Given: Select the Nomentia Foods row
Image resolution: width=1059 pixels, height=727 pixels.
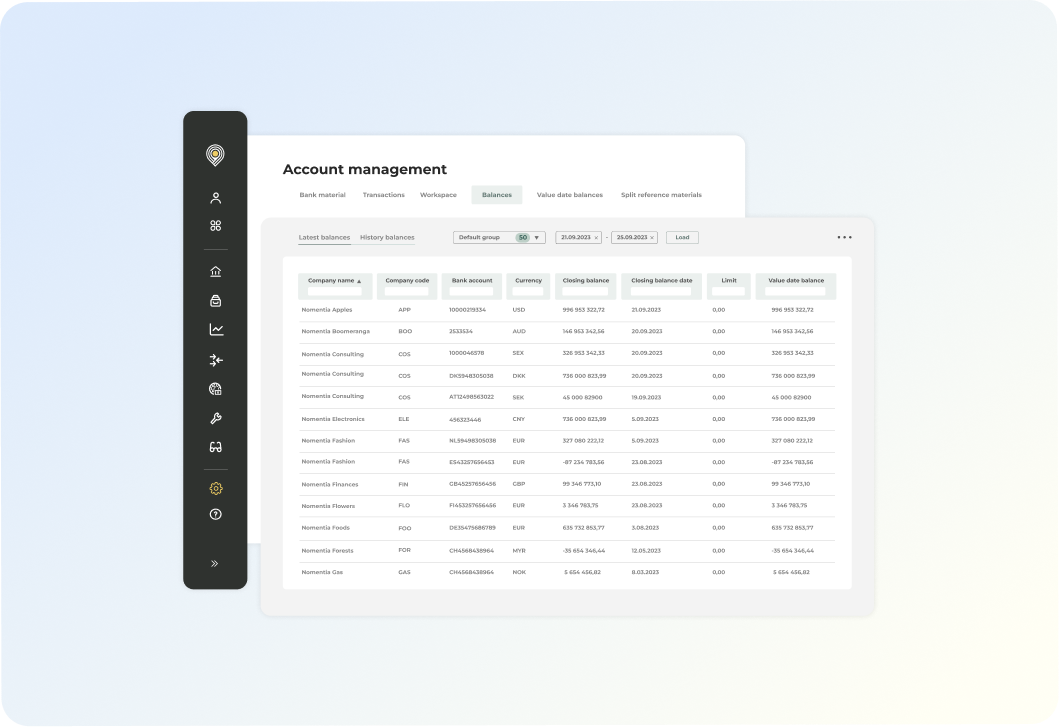Looking at the screenshot, I should pos(567,528).
